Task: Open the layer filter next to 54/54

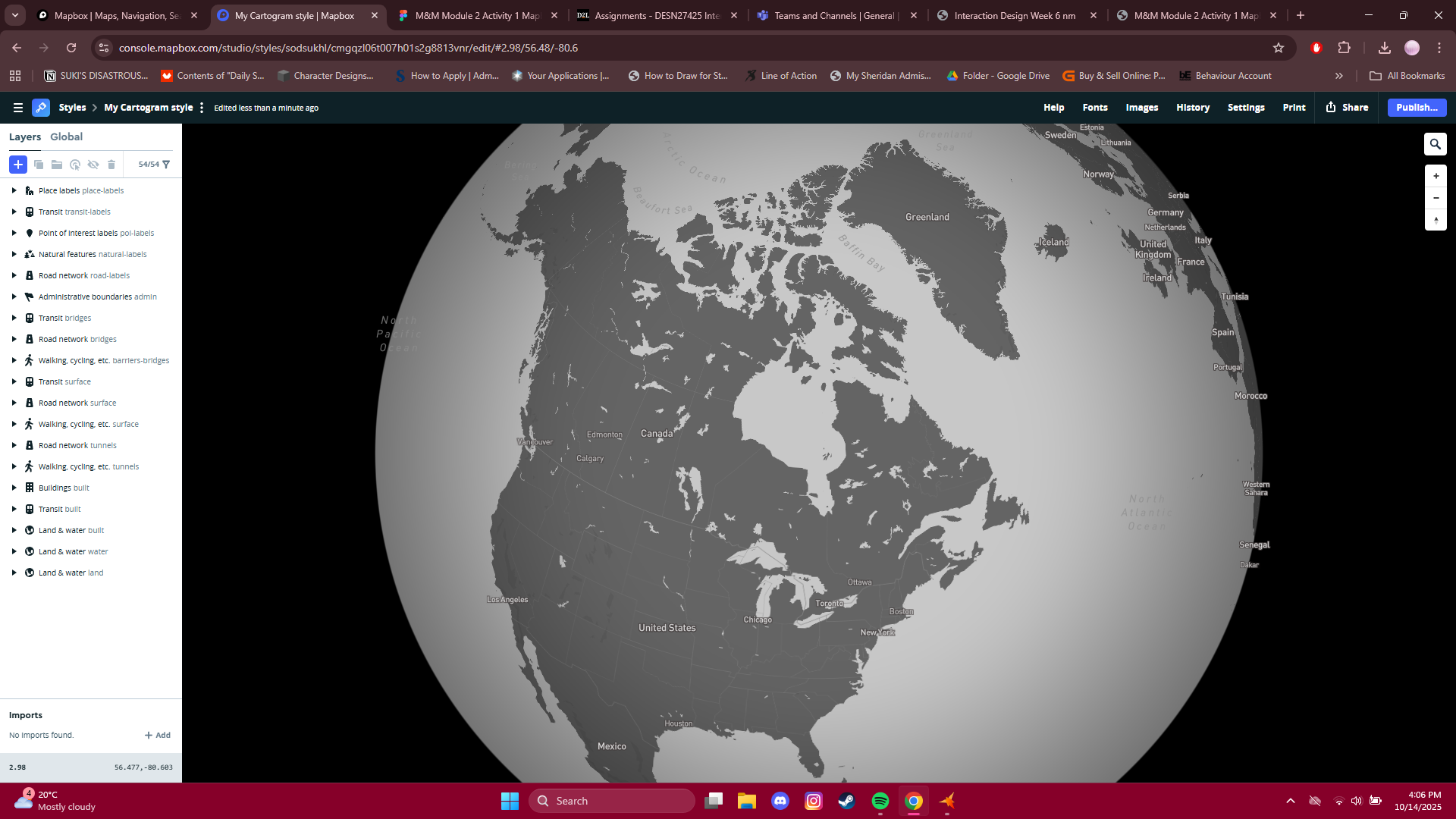Action: (165, 165)
